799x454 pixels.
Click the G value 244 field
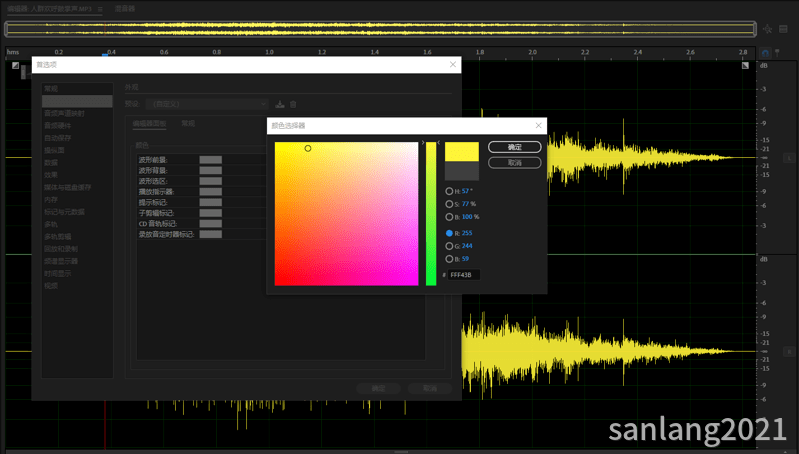pyautogui.click(x=467, y=246)
